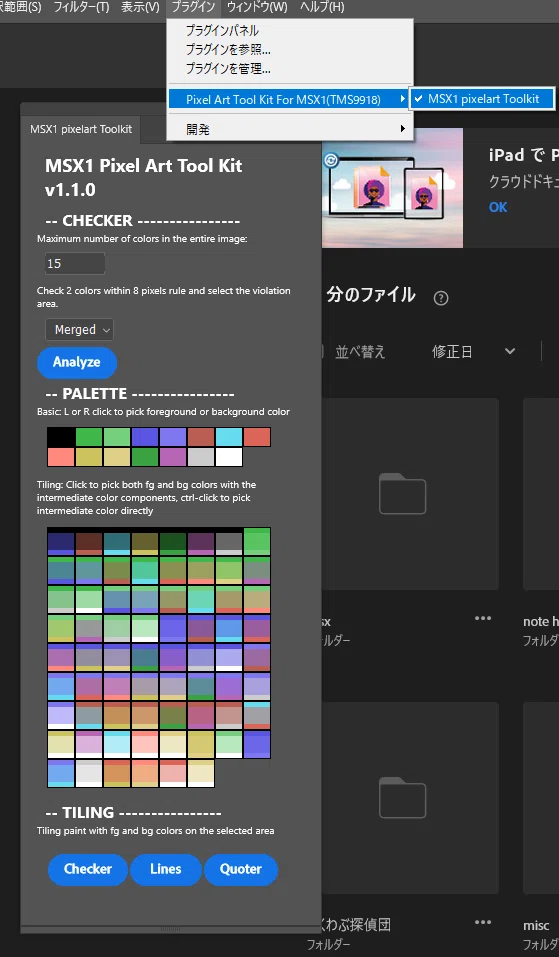The width and height of the screenshot is (559, 957).
Task: Choose プラグインパネル from the menu
Action: pyautogui.click(x=290, y=31)
